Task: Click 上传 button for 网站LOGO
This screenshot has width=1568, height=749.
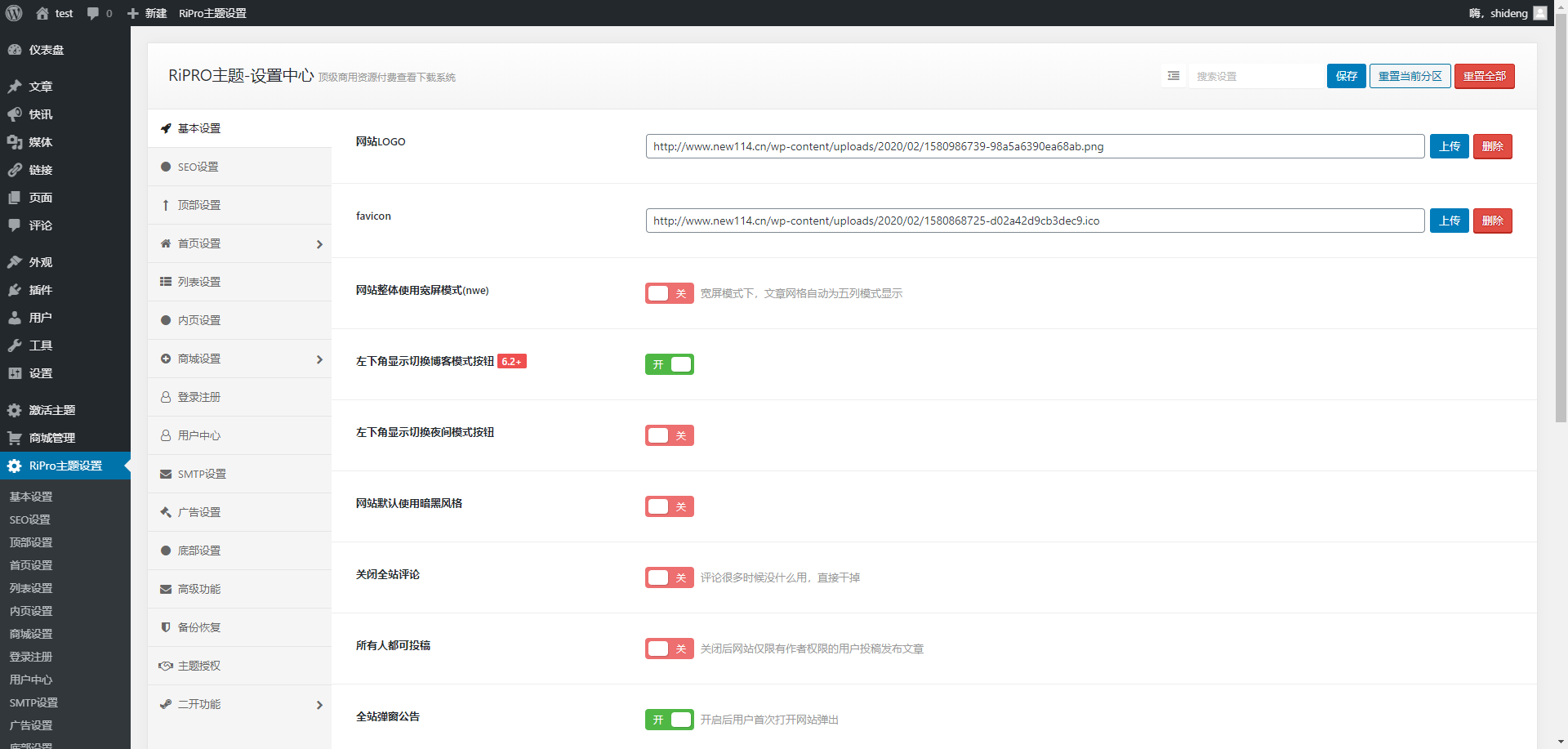Action: [1450, 146]
